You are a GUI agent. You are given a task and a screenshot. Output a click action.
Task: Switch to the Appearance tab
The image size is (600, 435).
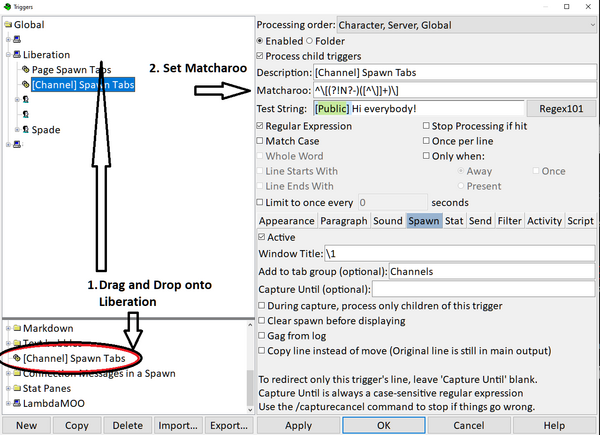click(x=287, y=221)
